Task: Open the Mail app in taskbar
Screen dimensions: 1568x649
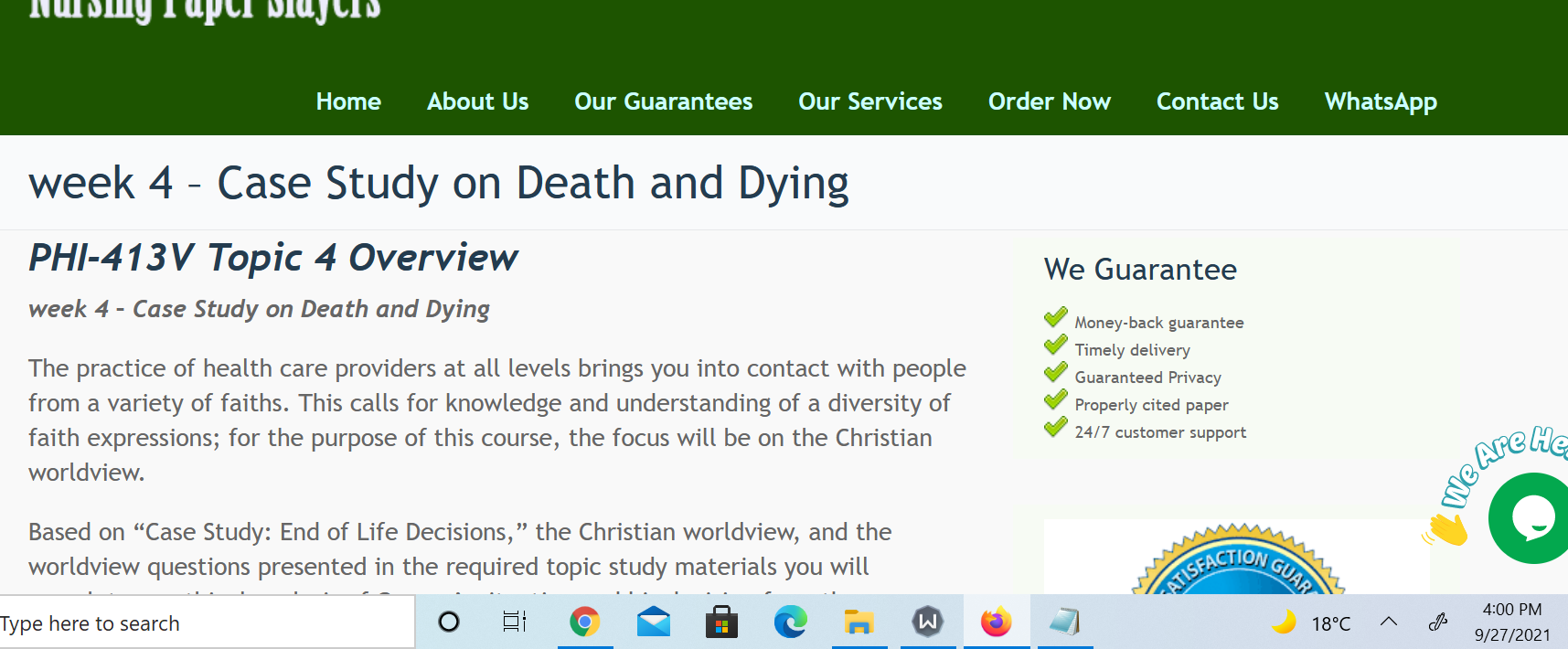Action: pyautogui.click(x=654, y=622)
